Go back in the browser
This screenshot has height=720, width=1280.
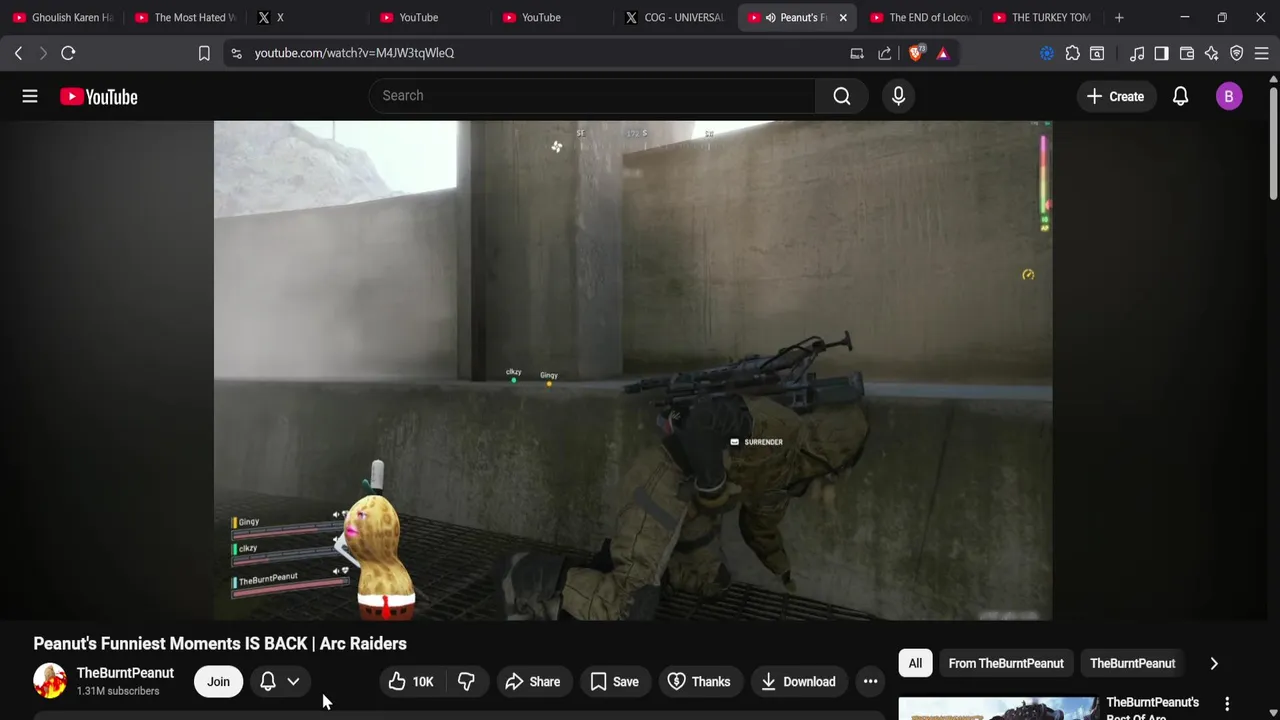coord(18,53)
